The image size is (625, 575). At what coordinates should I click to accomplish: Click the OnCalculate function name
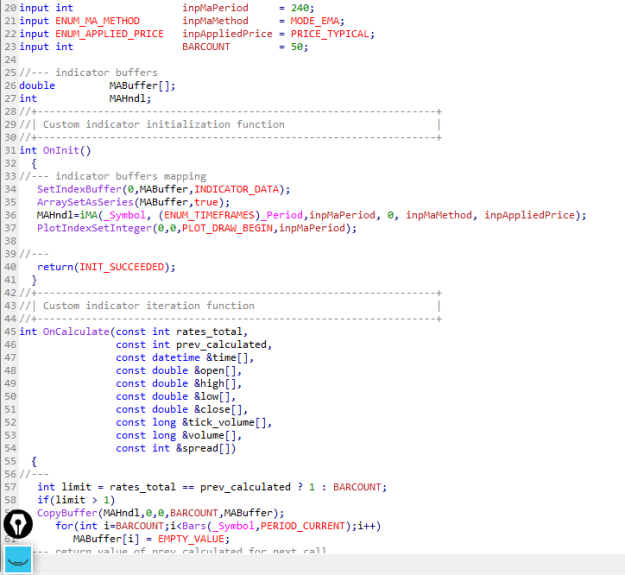coord(76,332)
